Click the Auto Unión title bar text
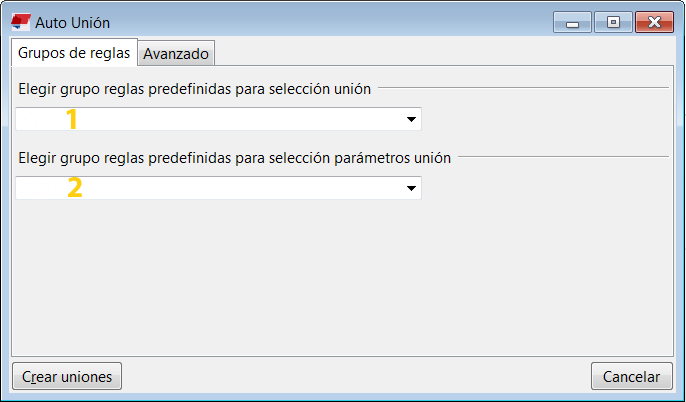 point(73,22)
